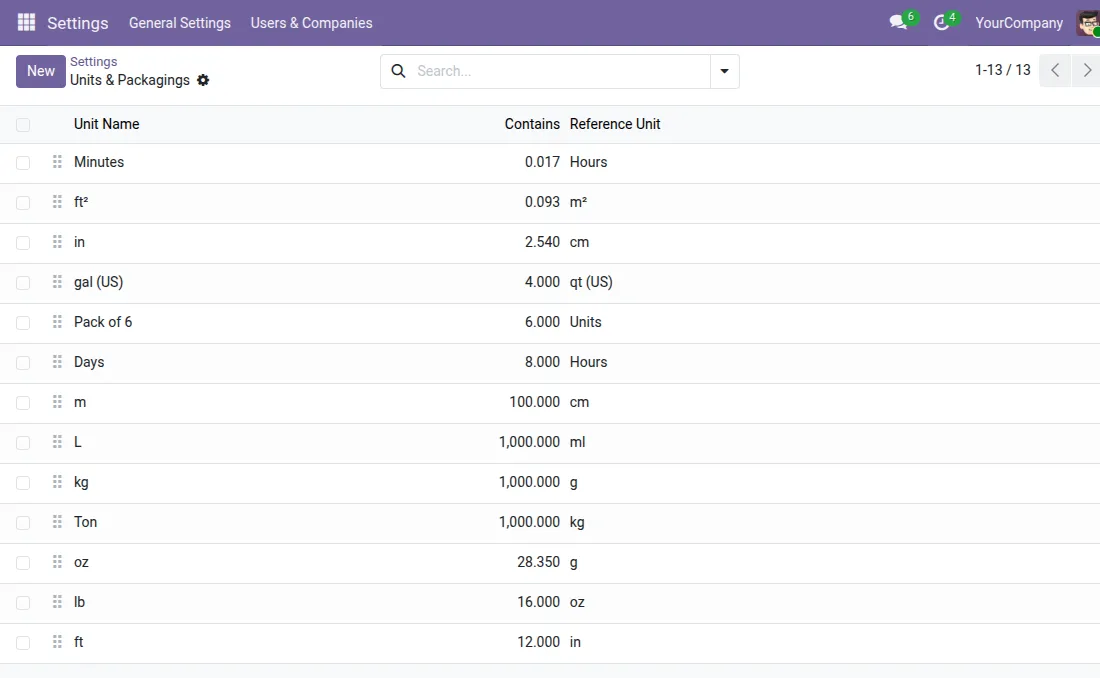
Task: Tick the checkbox for the Ton row
Action: point(23,523)
